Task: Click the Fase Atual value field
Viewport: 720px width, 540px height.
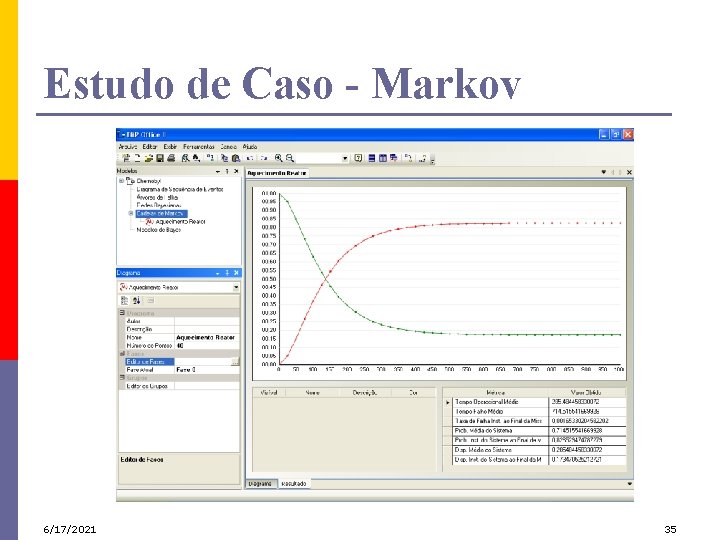Action: 207,370
